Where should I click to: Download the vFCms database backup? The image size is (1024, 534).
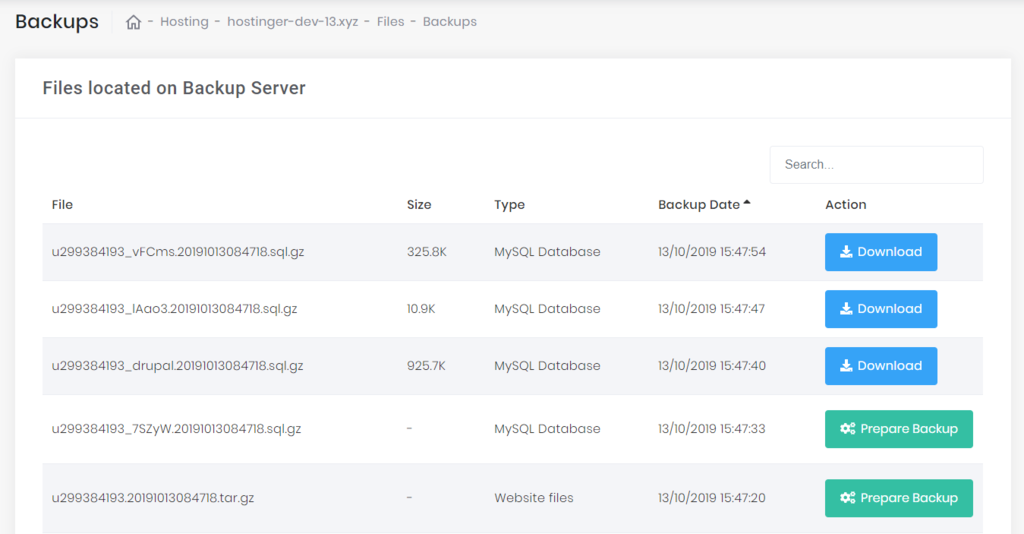click(880, 252)
